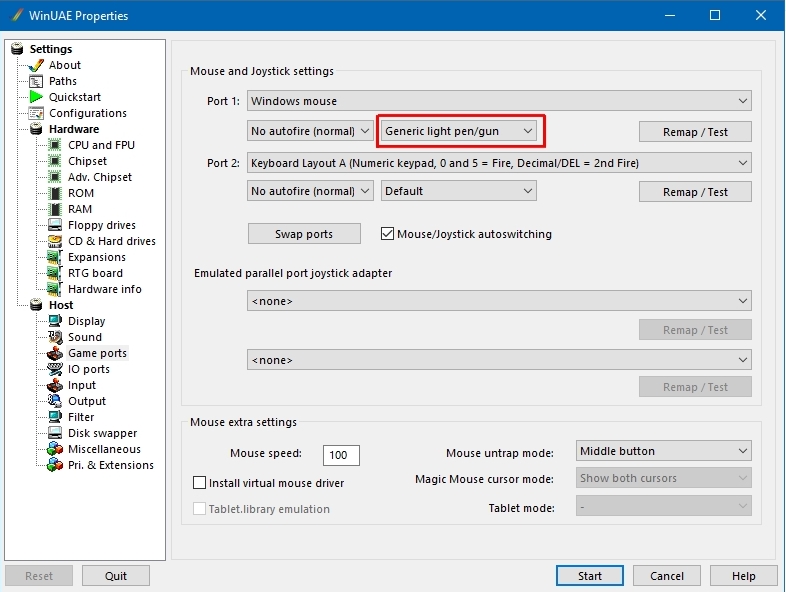This screenshot has height=592, width=786.
Task: Click the Miscellaneous cubes icon
Action: [55, 449]
